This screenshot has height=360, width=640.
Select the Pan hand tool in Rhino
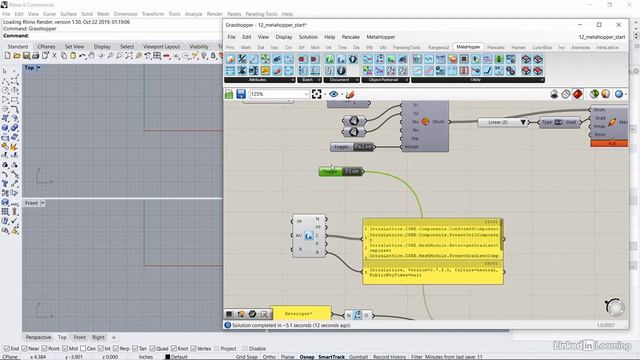coord(92,56)
